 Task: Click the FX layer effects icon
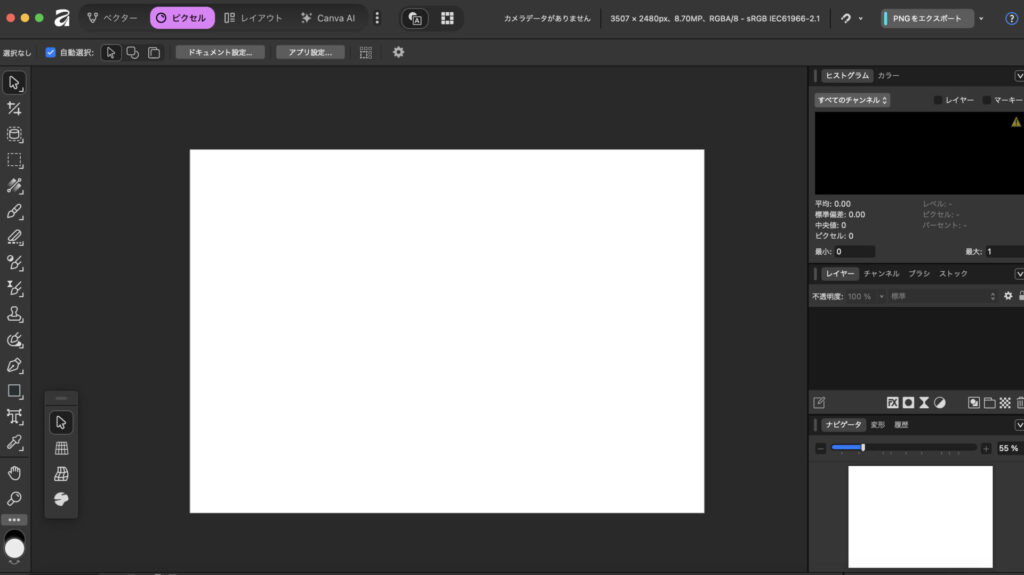(892, 402)
